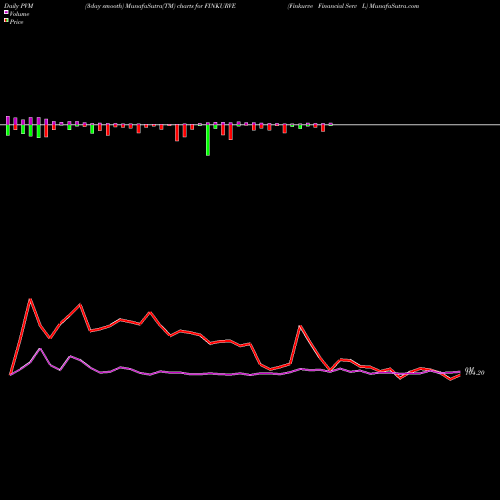The height and width of the screenshot is (500, 500).
Task: Click the first peak of the red price line
Action: (x=30, y=299)
